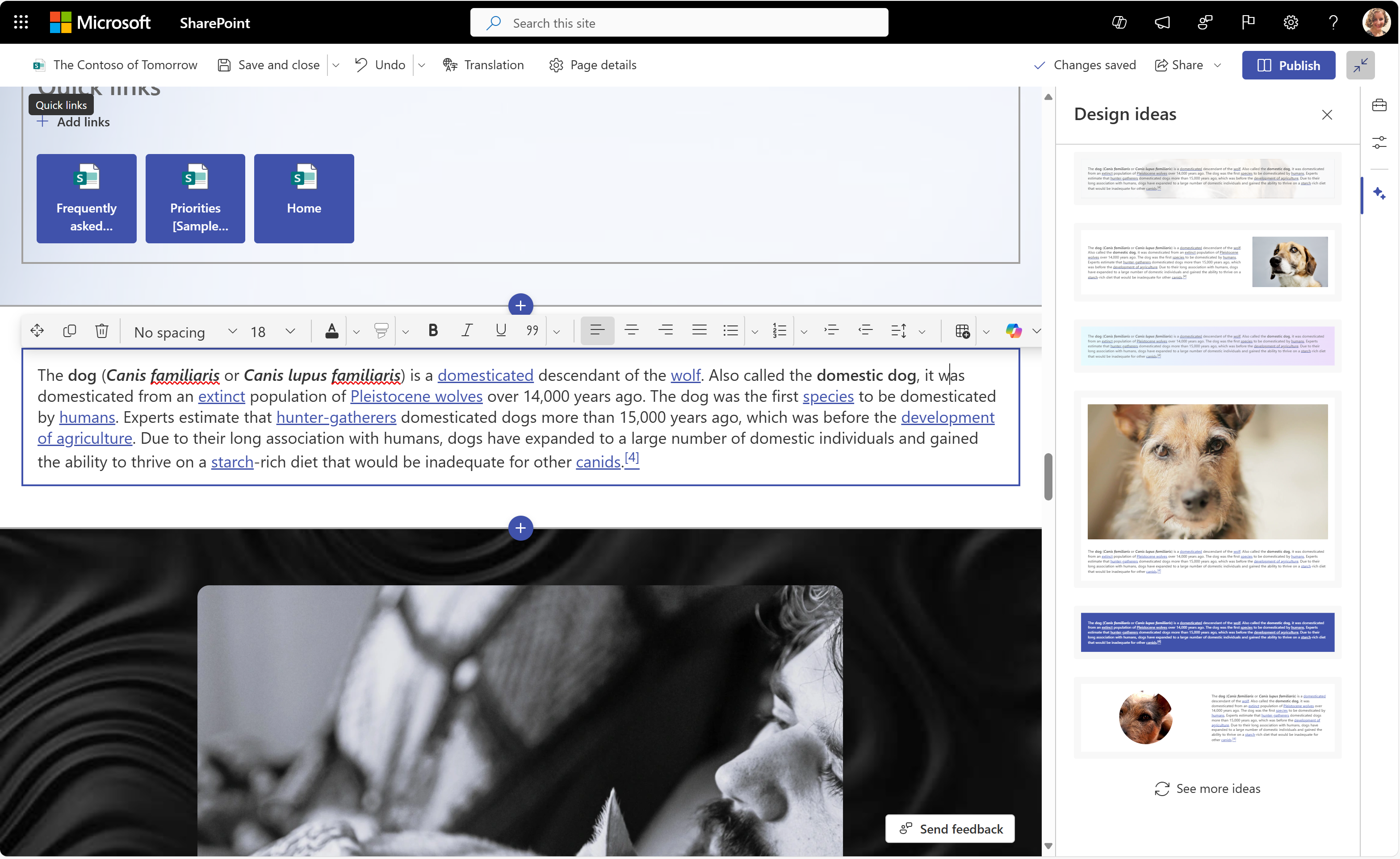Image resolution: width=1400 pixels, height=859 pixels.
Task: Expand the font size dropdown showing 18
Action: (x=291, y=330)
